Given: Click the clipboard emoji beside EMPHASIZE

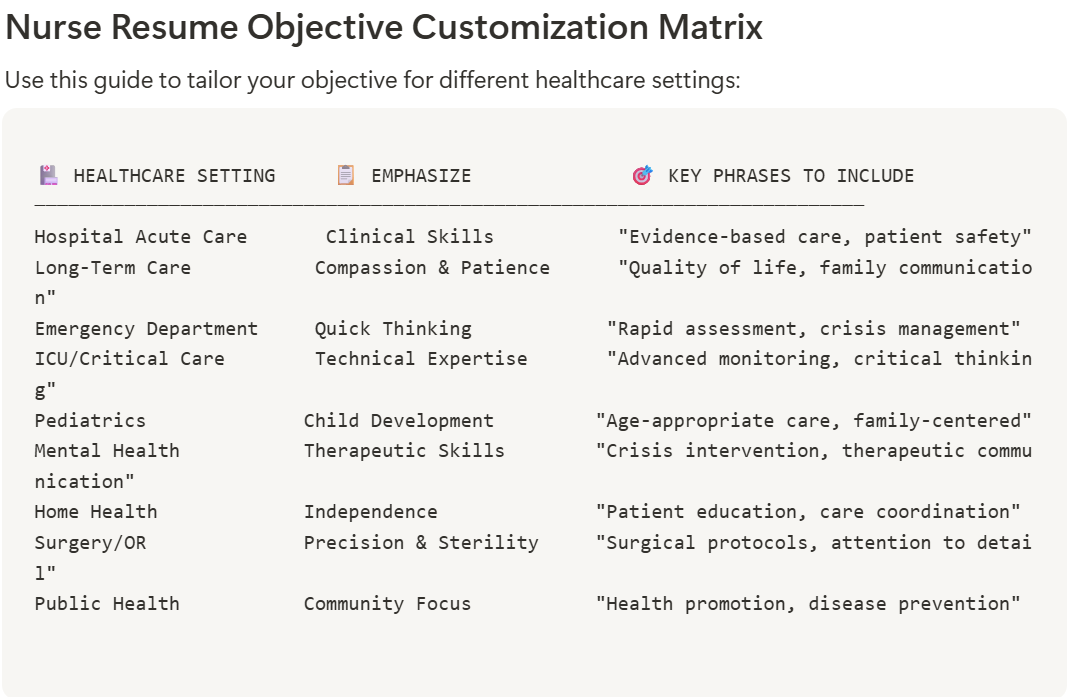Looking at the screenshot, I should [346, 176].
